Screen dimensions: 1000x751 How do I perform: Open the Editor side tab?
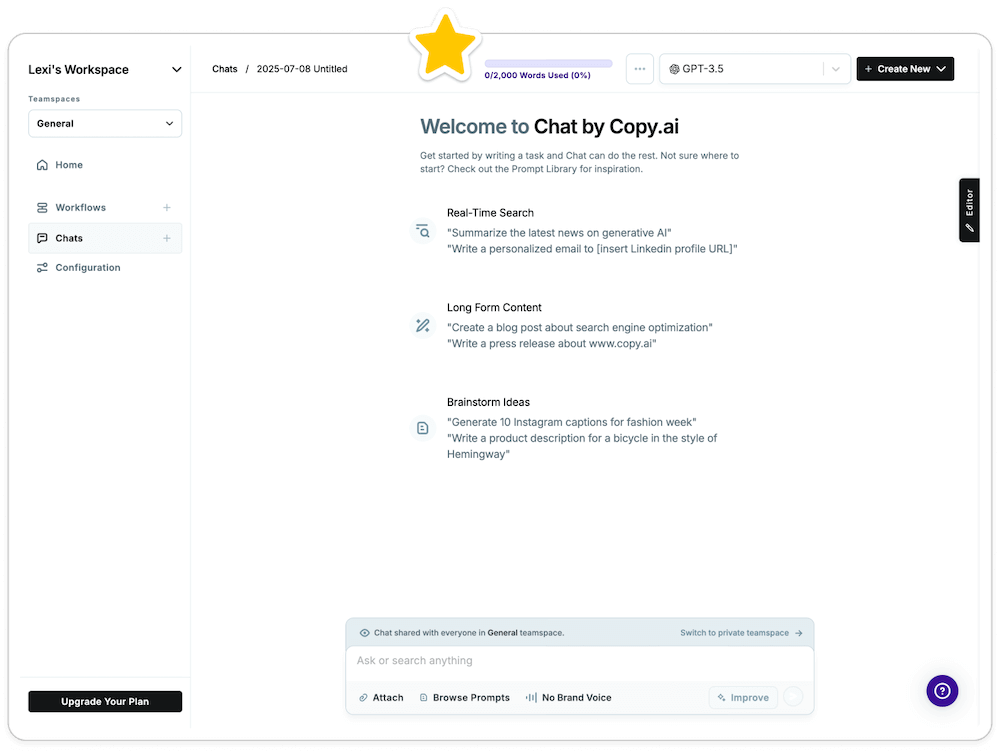coord(969,210)
